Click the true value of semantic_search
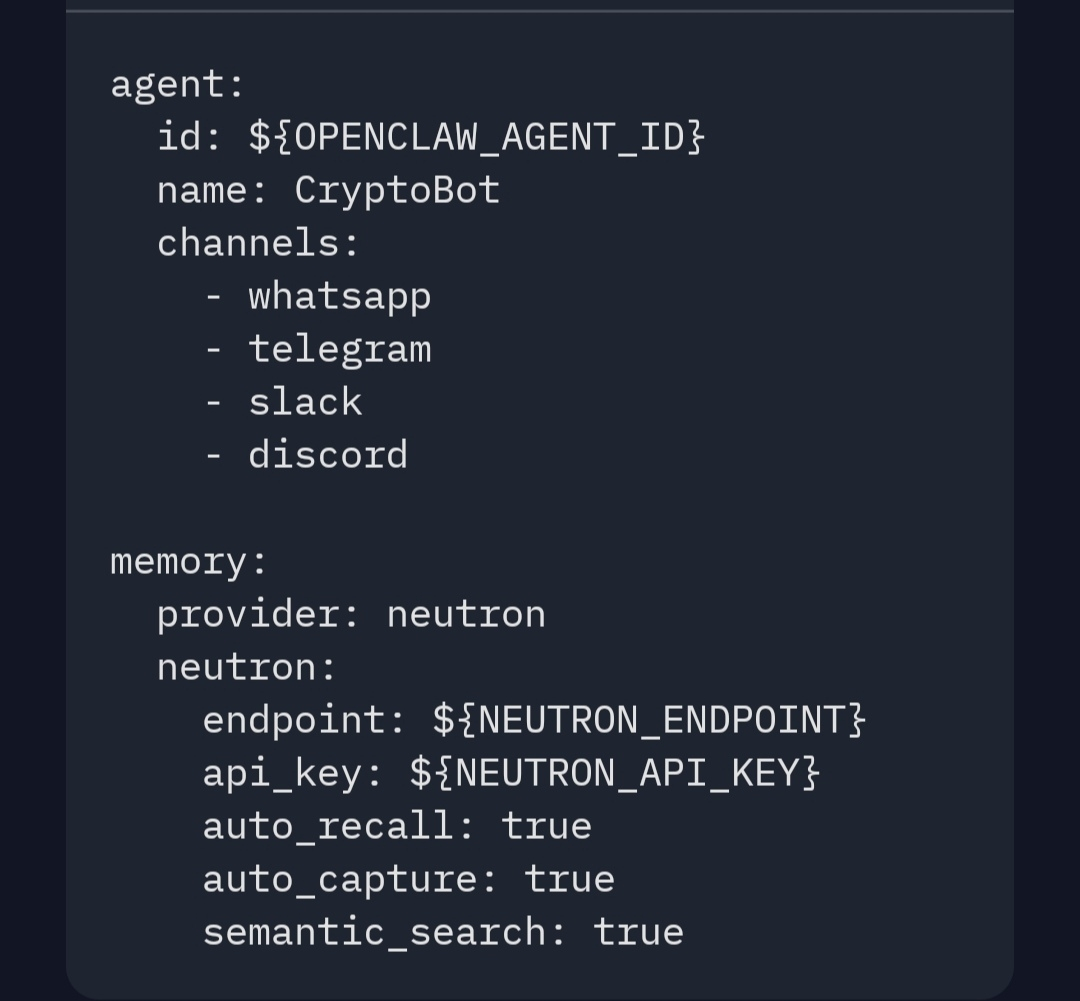 (638, 932)
